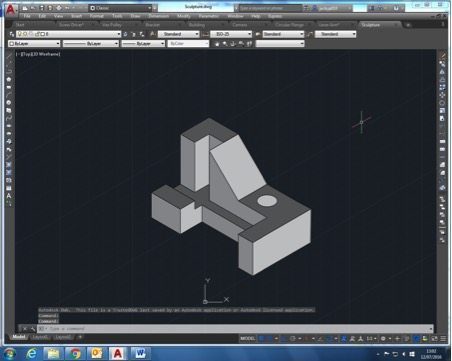Toggle the MODEL space button in status bar

[248, 338]
